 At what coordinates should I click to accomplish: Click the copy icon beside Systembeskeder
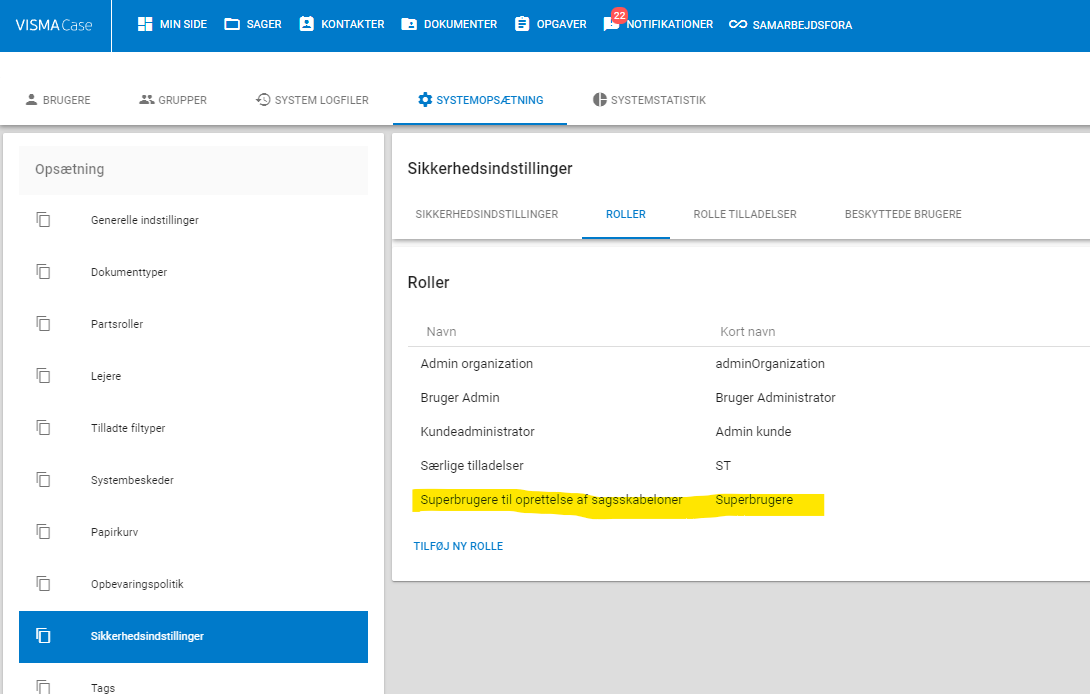click(43, 479)
